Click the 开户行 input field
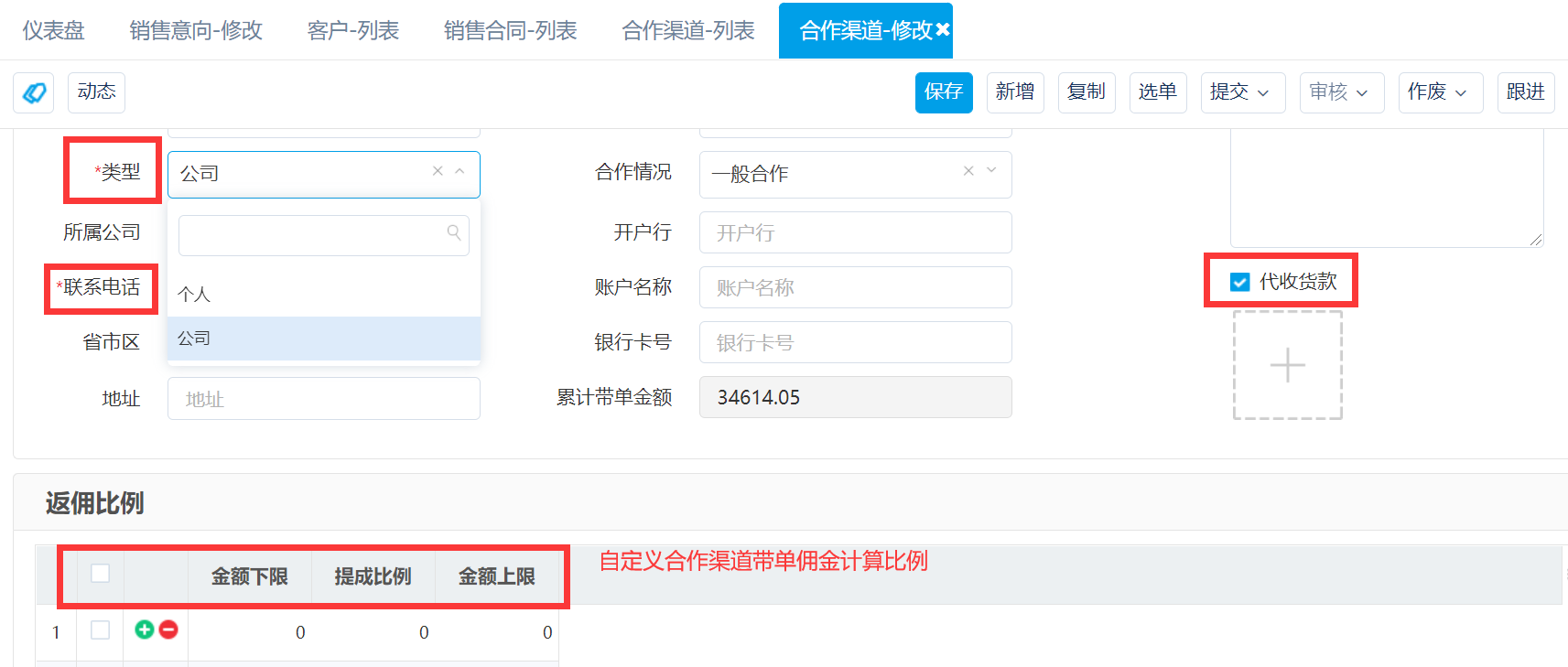This screenshot has height=667, width=1568. pos(856,232)
